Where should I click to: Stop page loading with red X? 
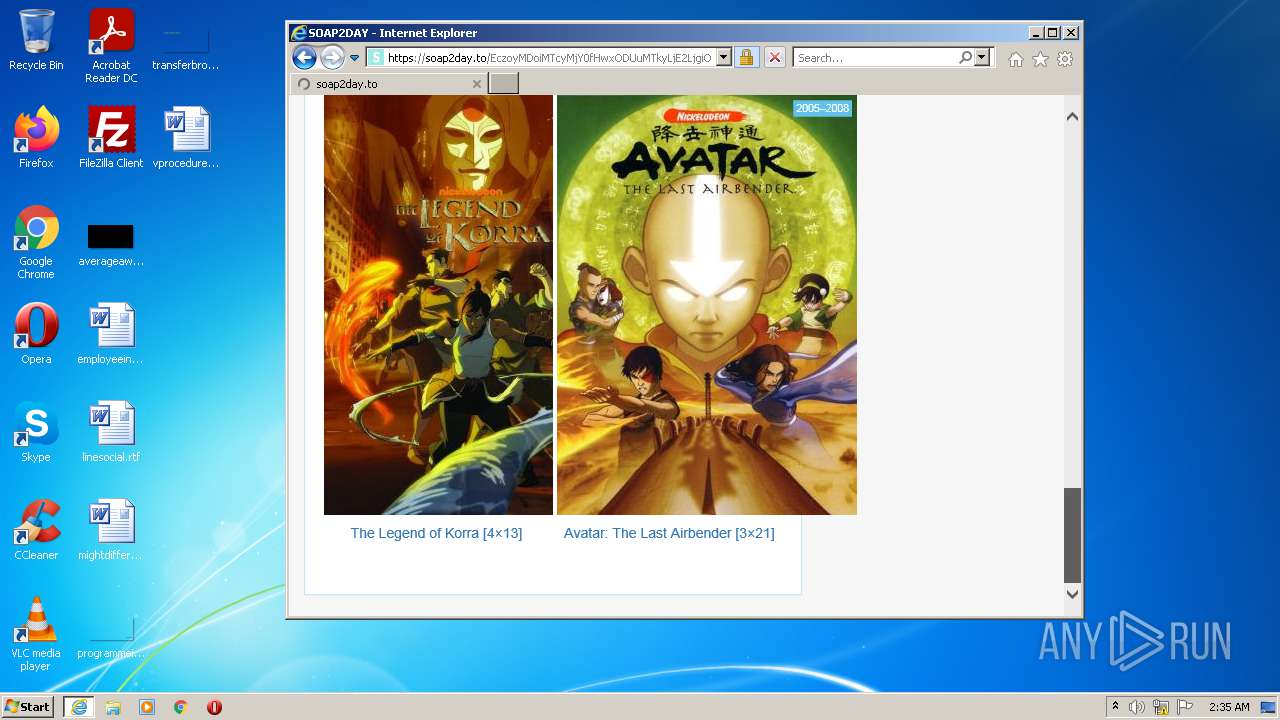pos(774,58)
